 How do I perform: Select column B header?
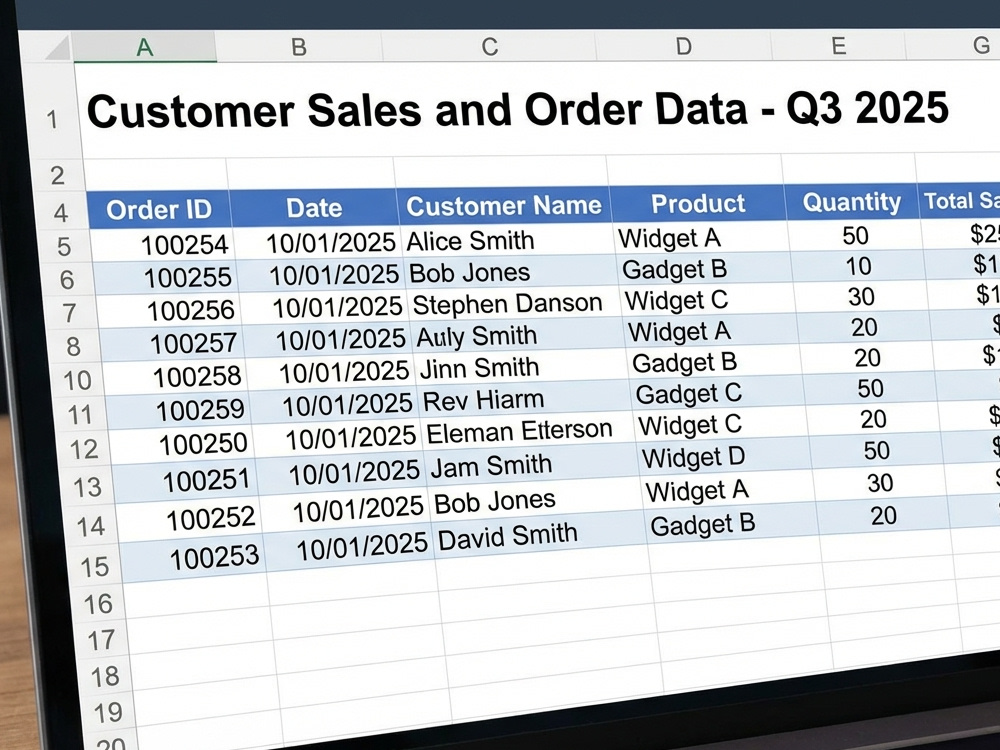(298, 47)
